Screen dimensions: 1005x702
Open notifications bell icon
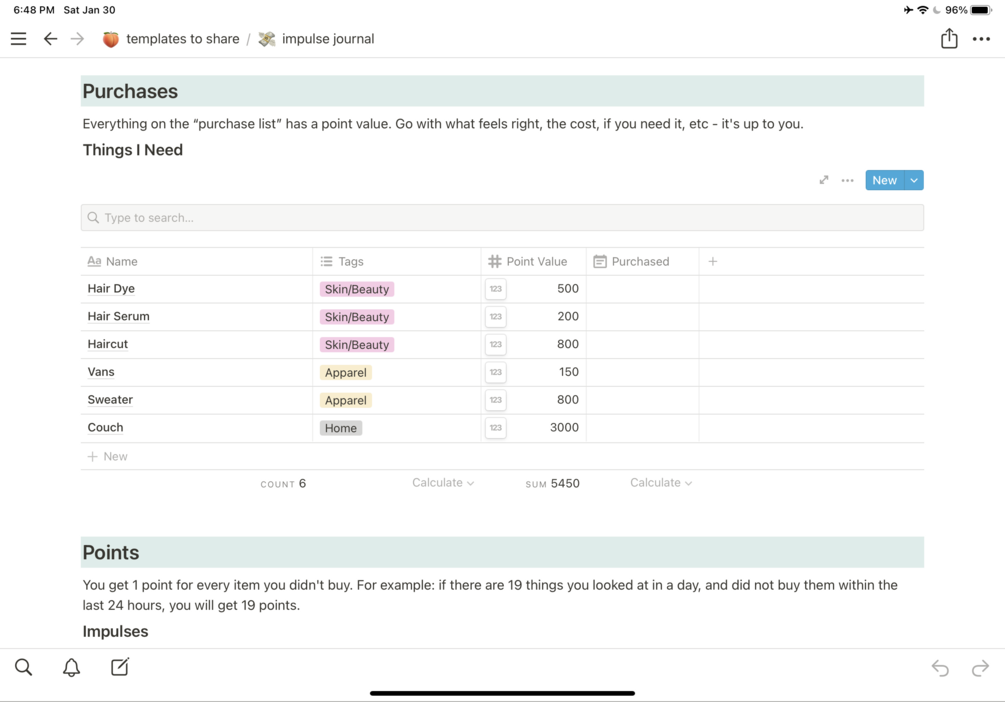(x=71, y=667)
